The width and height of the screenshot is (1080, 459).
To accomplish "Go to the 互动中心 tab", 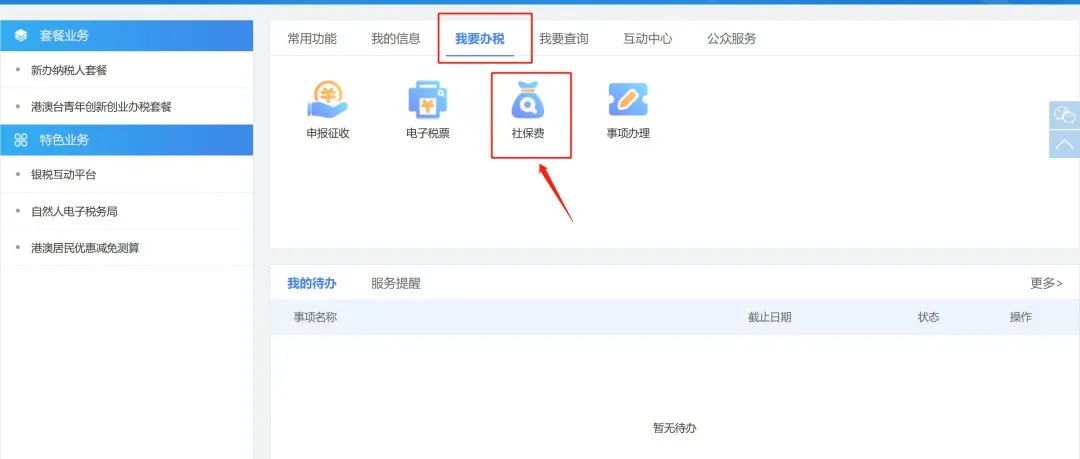I will pos(648,39).
